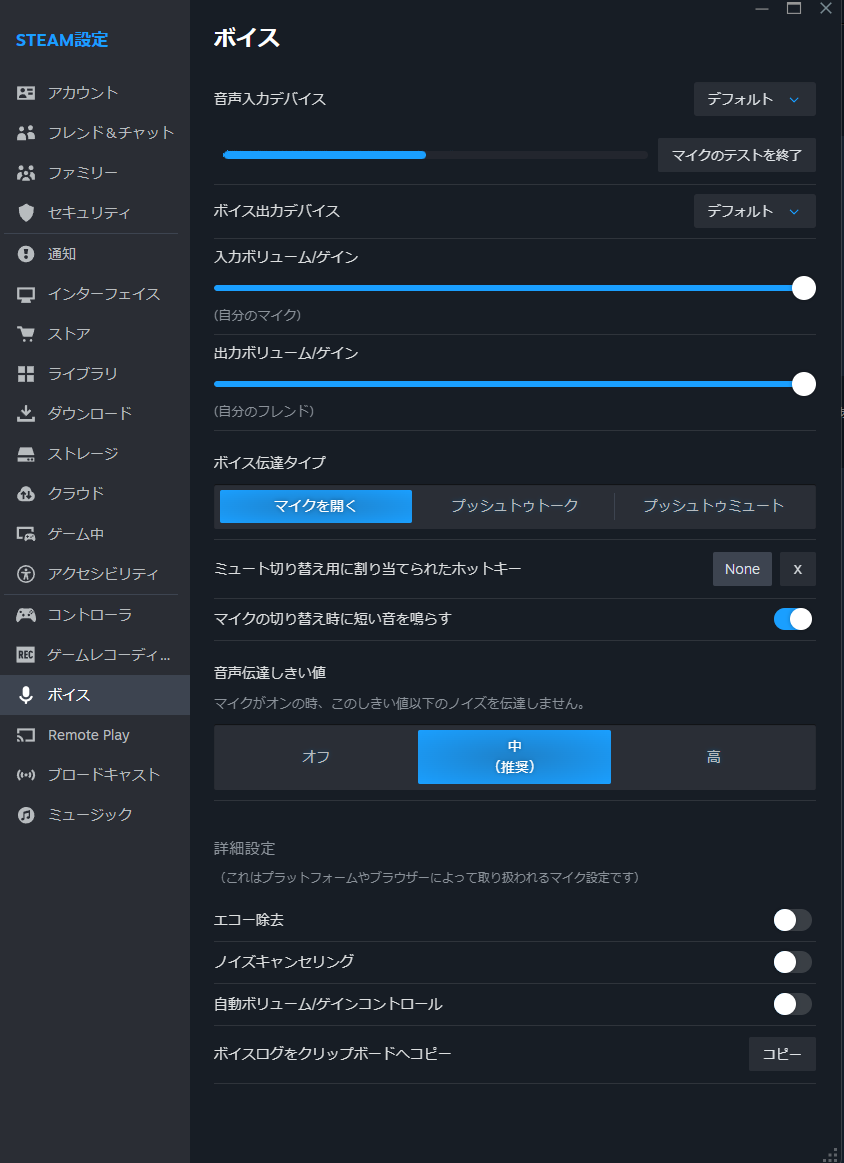Open the ボイス出力デバイス dropdown

[754, 211]
